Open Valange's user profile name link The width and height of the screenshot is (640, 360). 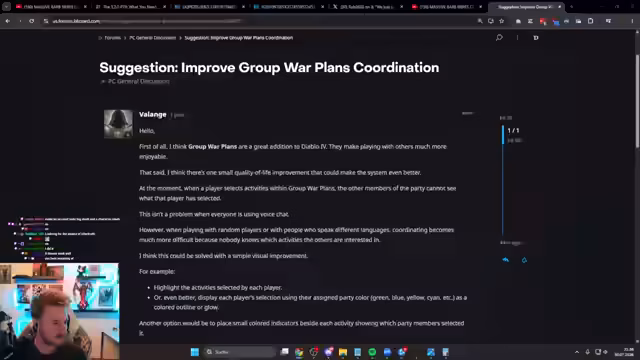(x=153, y=114)
